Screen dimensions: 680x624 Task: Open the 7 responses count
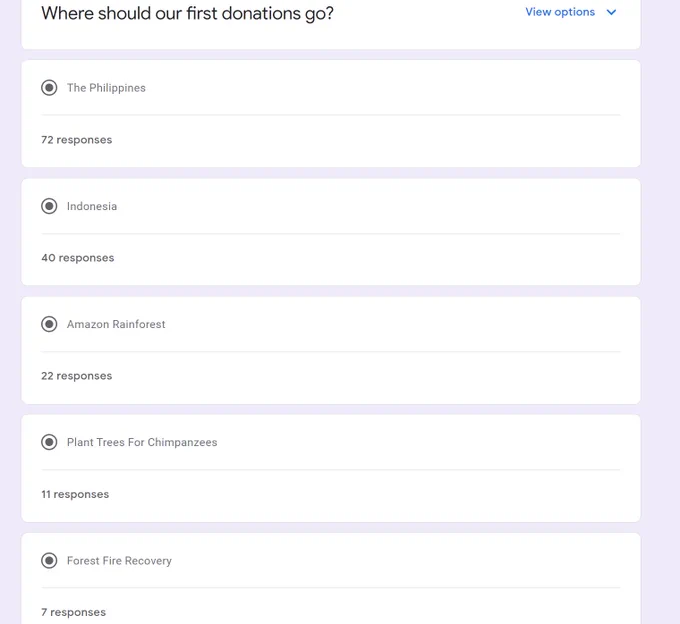[73, 612]
